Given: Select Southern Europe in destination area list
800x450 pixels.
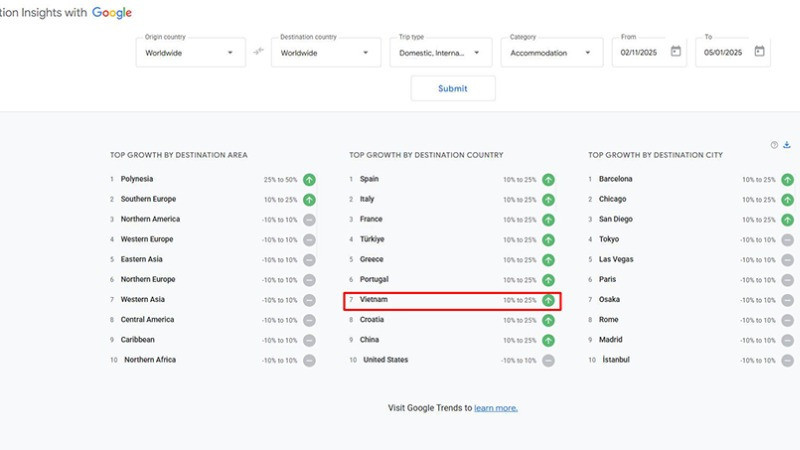Looking at the screenshot, I should 150,200.
